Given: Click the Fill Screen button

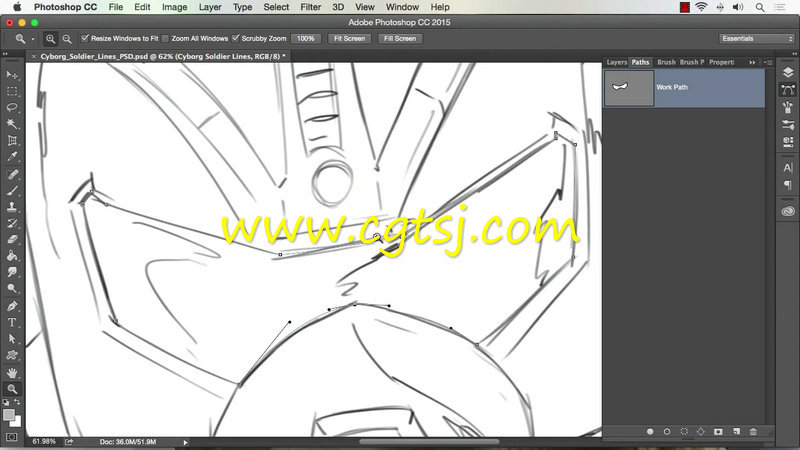Looking at the screenshot, I should [400, 39].
